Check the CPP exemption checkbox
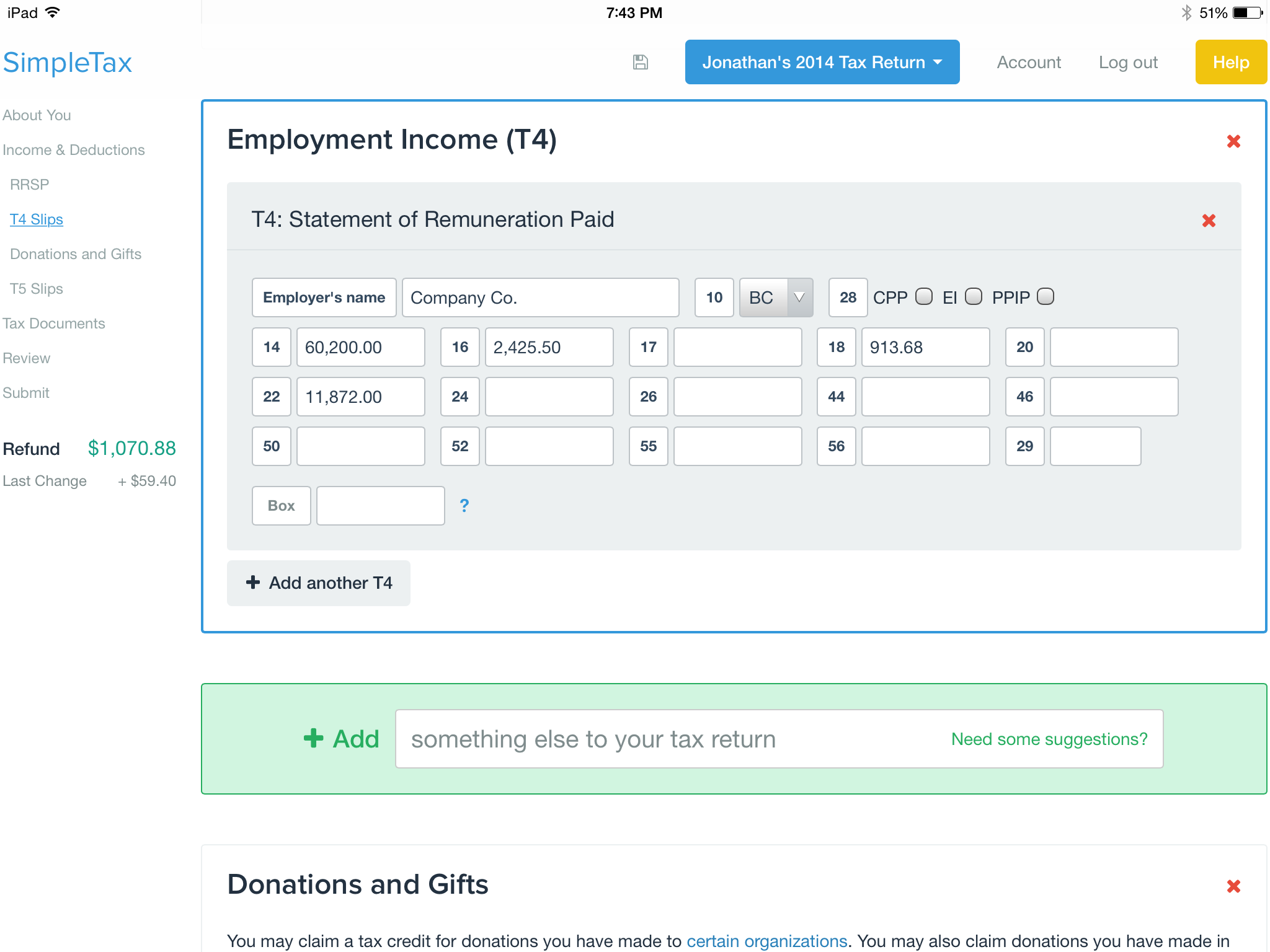The width and height of the screenshot is (1270, 952). pyautogui.click(x=924, y=297)
